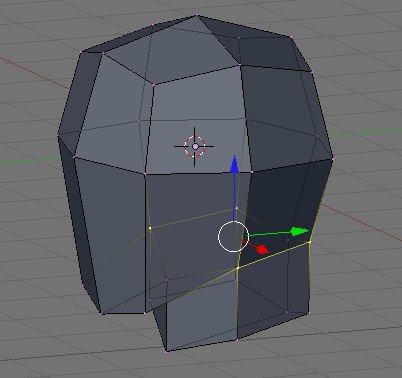
Task: Select the highlighted vertex where the yellow edges cross on the neck front
Action: [238, 268]
